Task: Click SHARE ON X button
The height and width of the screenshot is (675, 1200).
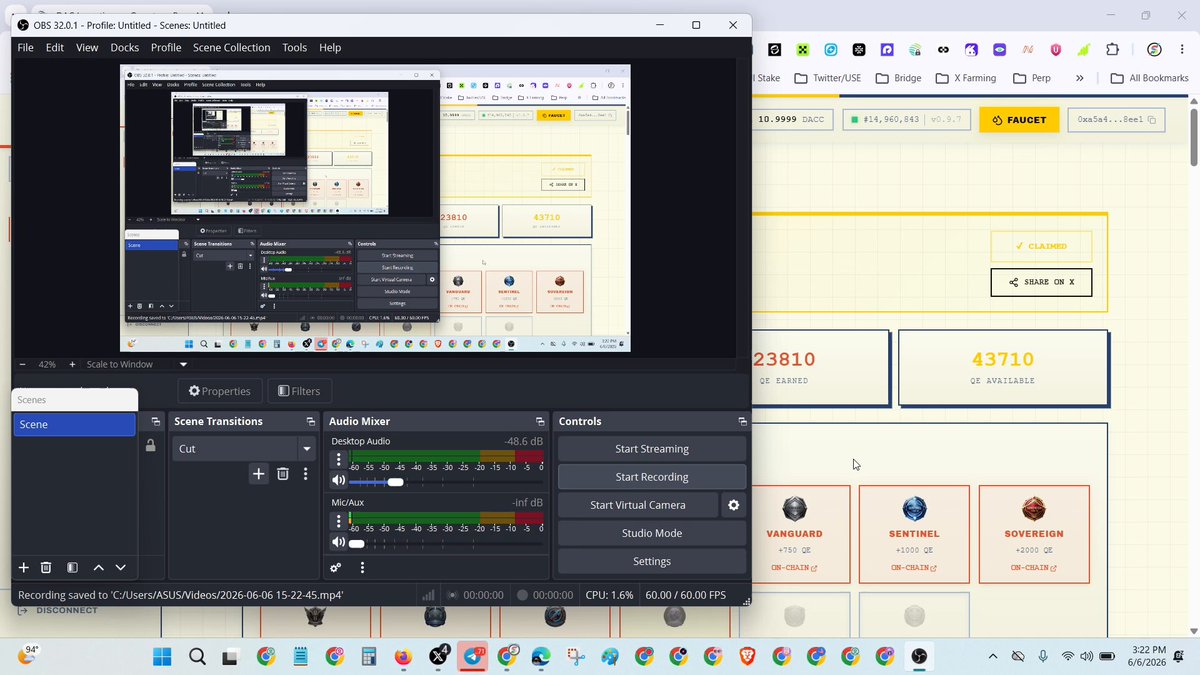Action: coord(1041,282)
